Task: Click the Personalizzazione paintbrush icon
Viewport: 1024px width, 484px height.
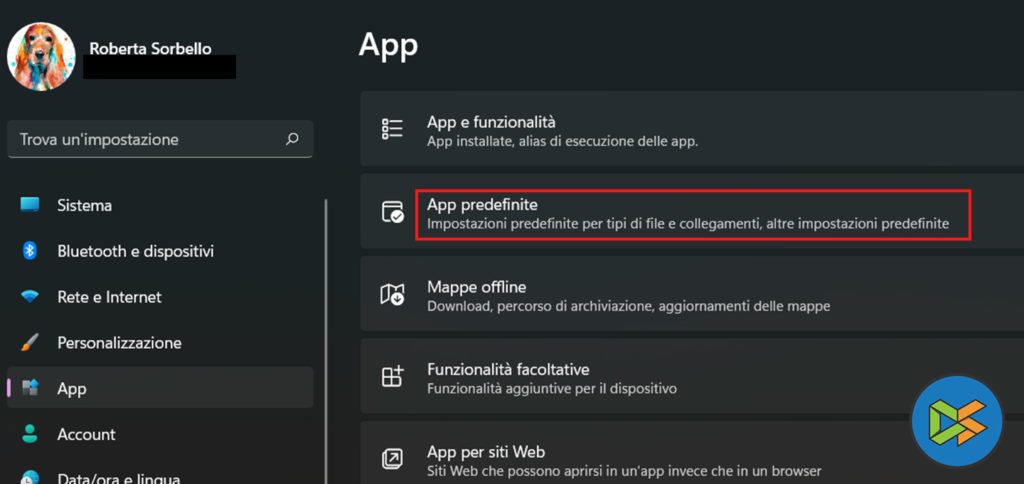Action: [30, 343]
